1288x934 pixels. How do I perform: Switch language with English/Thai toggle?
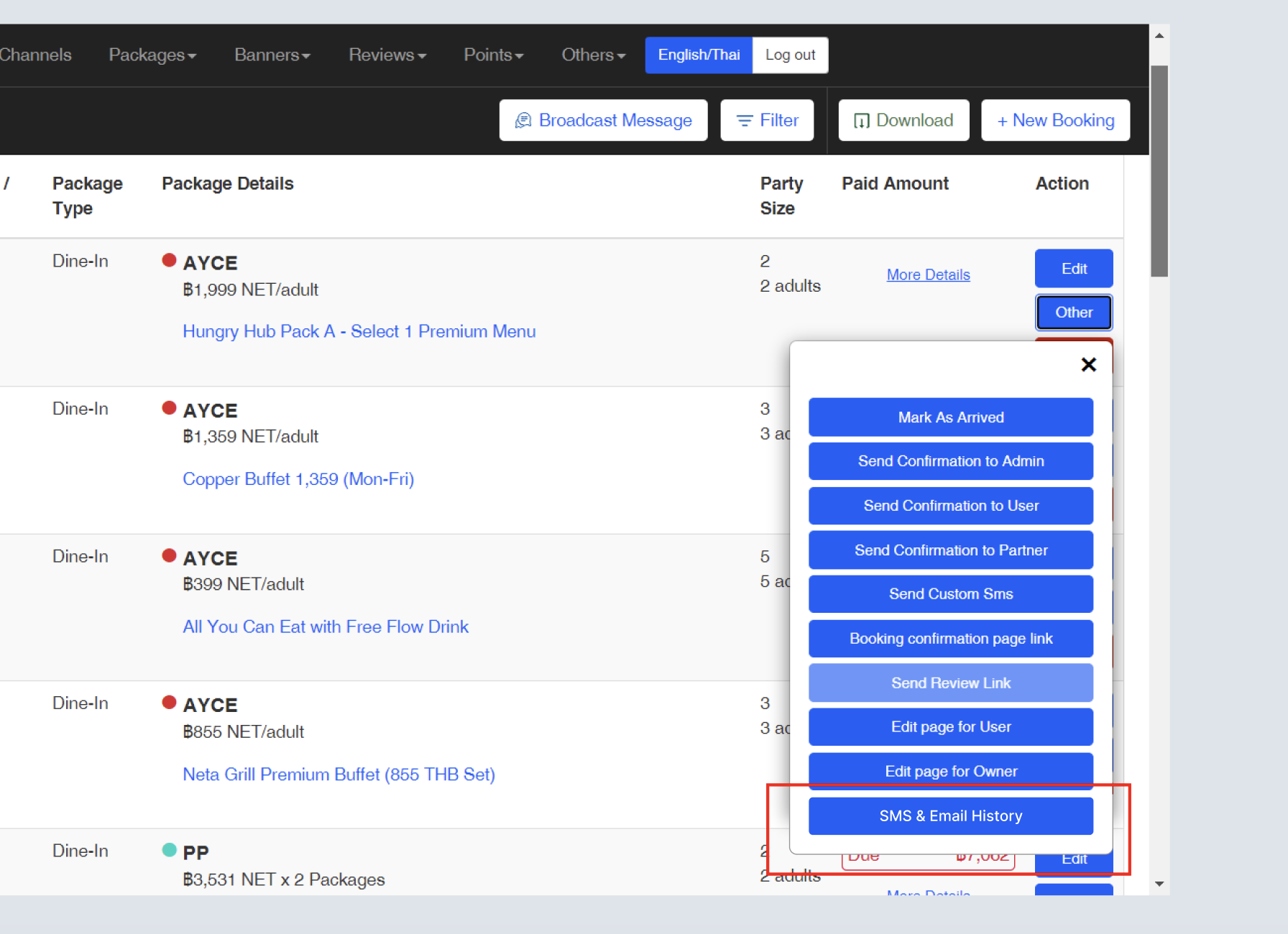[699, 55]
